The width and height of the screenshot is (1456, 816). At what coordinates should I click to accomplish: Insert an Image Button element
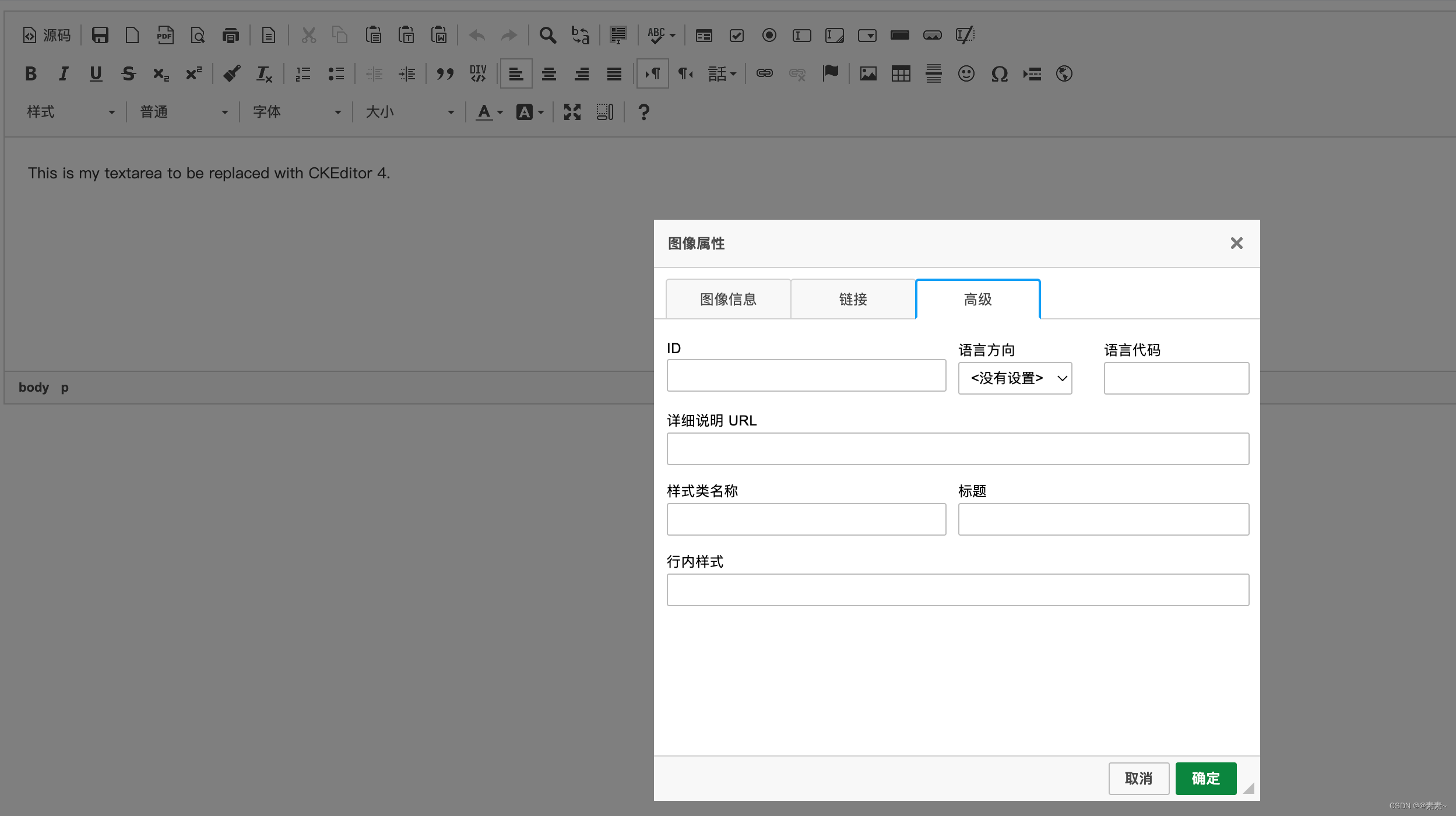coord(933,36)
